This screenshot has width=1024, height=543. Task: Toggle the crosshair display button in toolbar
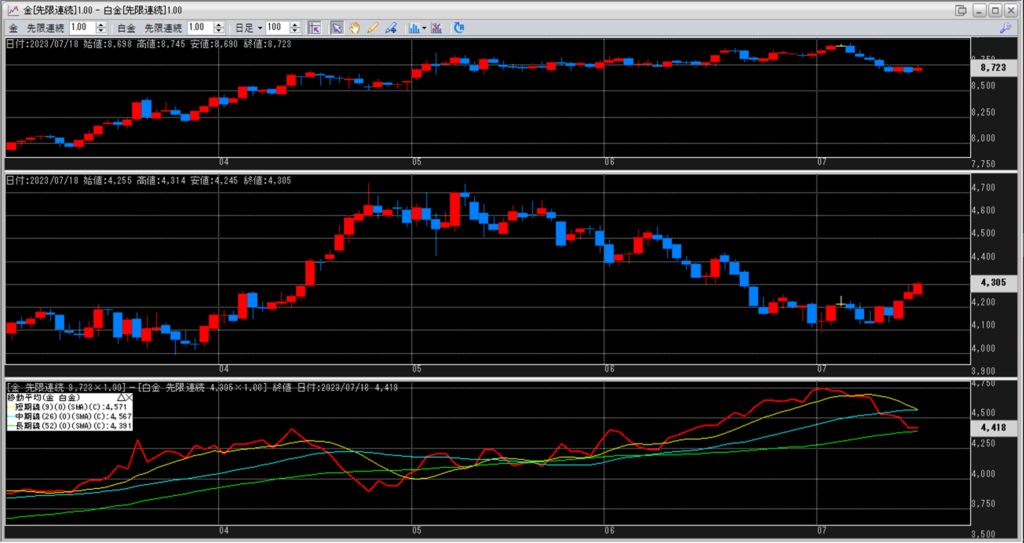point(314,28)
